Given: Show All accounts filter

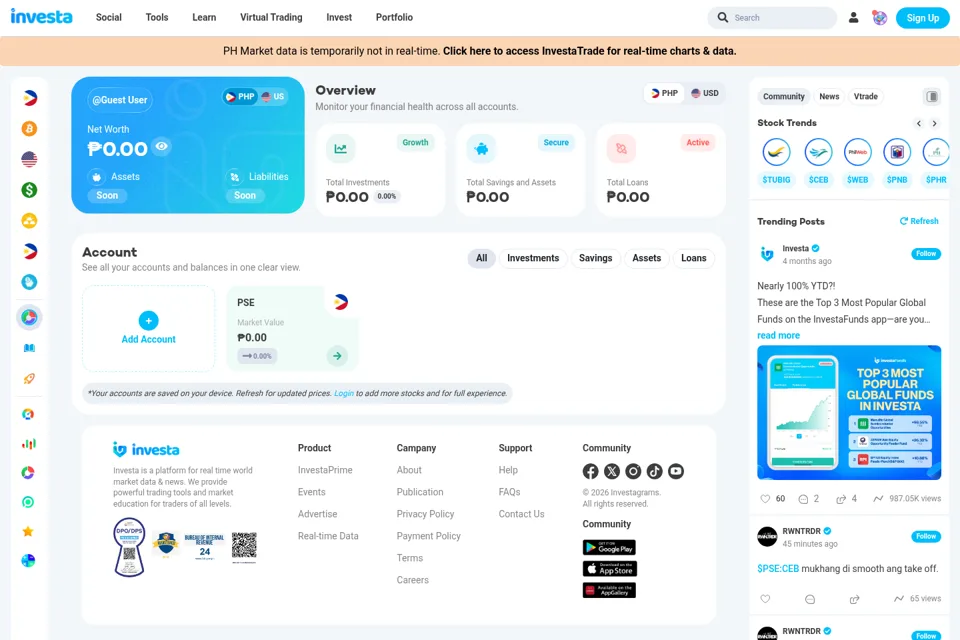Looking at the screenshot, I should (482, 258).
